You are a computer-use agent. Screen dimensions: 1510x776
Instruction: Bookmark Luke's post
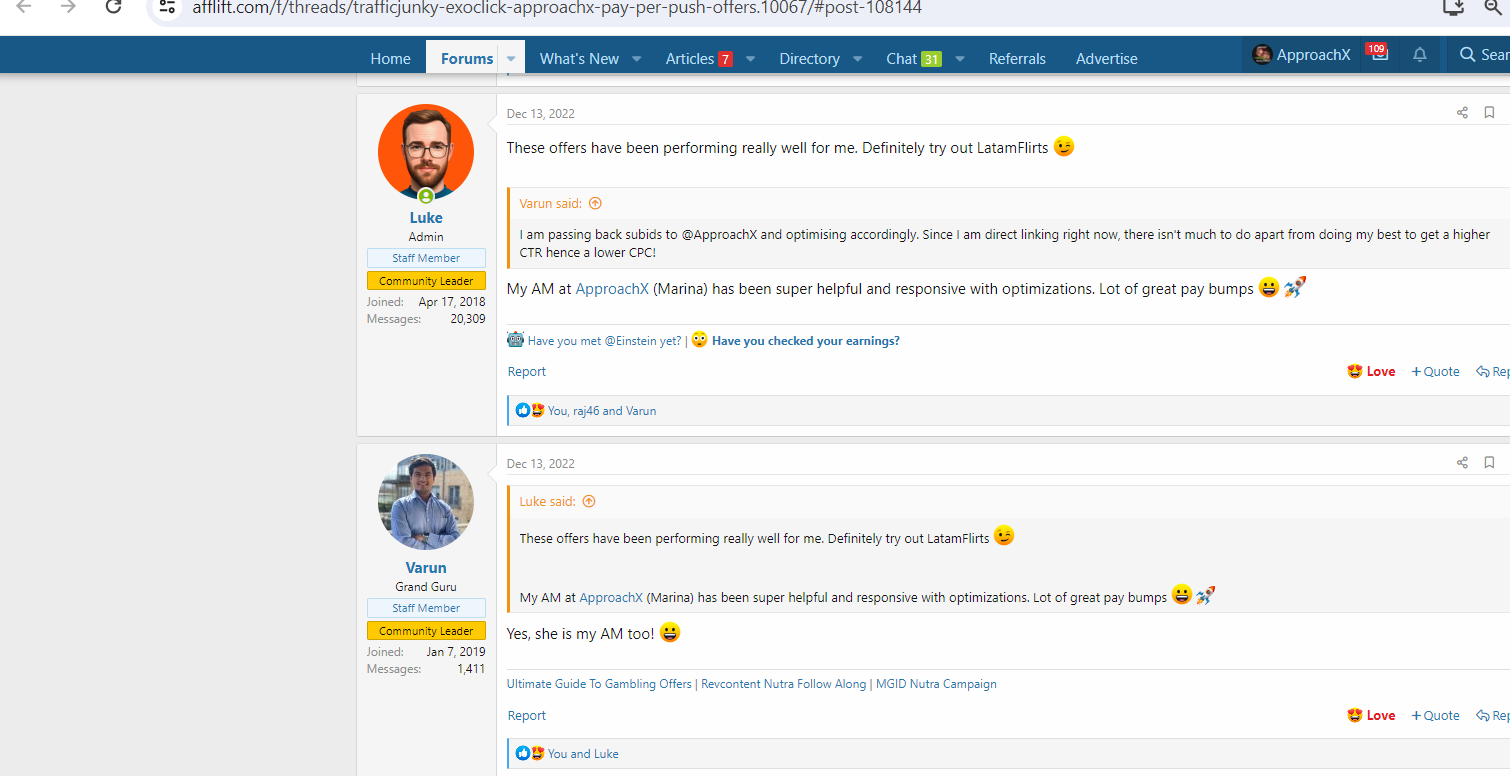tap(1489, 112)
